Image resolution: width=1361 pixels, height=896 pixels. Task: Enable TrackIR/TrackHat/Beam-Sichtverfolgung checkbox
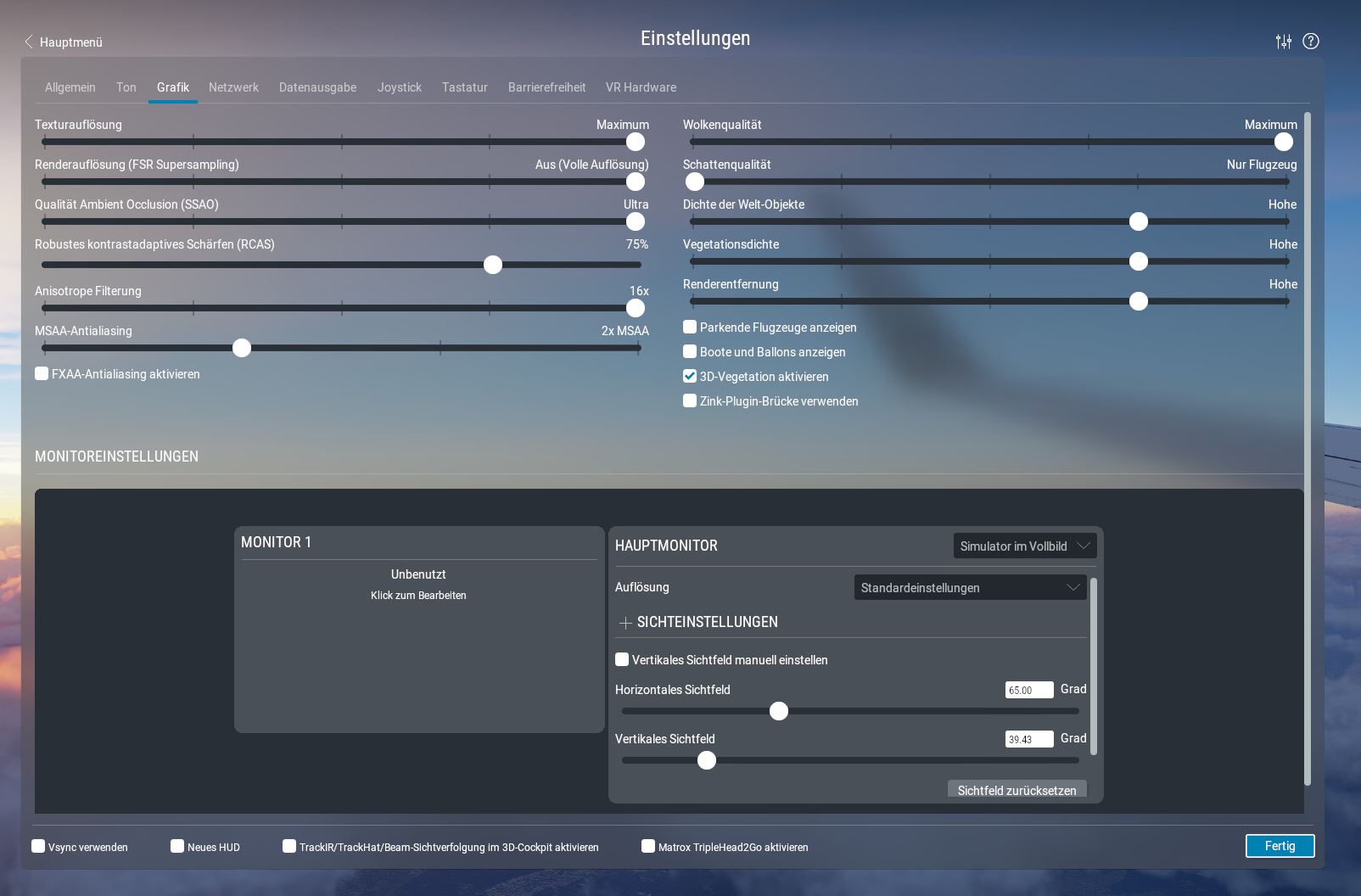click(289, 846)
